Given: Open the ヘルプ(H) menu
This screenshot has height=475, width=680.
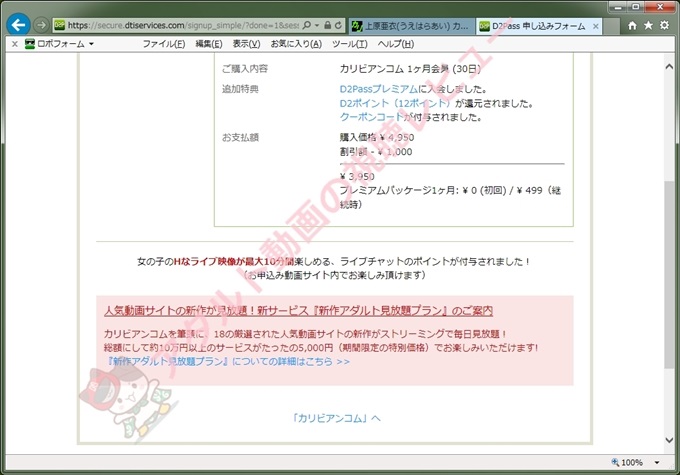Looking at the screenshot, I should point(396,44).
